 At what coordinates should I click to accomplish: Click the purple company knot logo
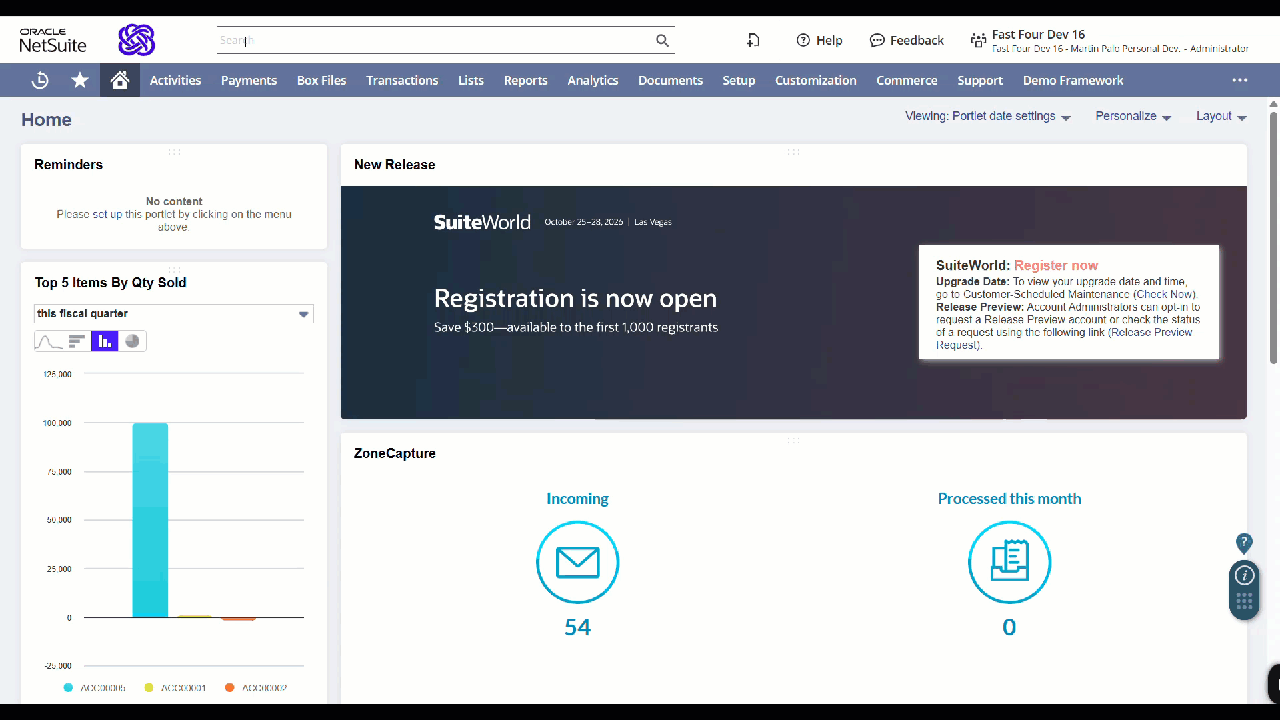point(137,40)
